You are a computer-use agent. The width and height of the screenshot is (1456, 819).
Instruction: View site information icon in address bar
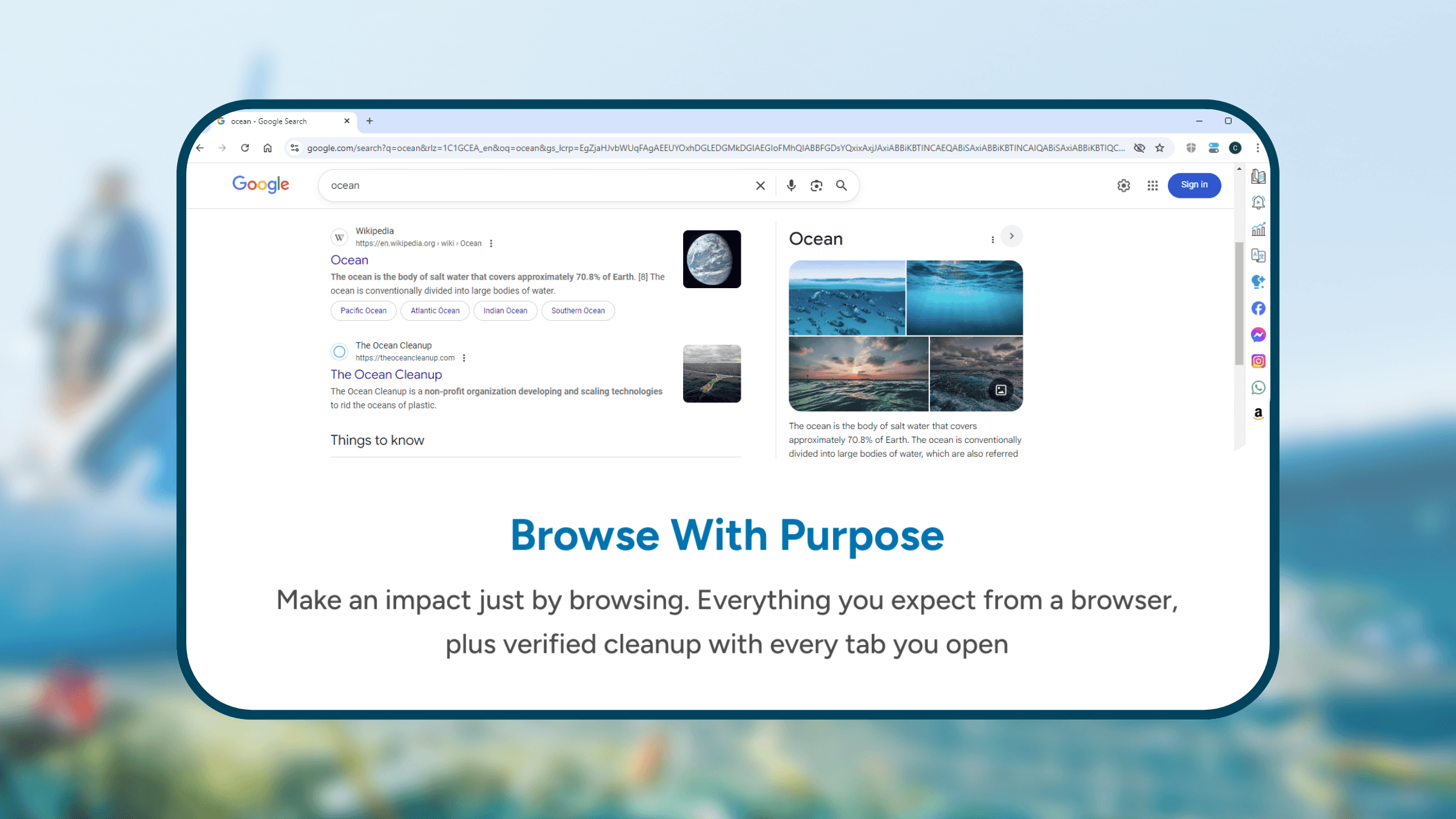[294, 148]
